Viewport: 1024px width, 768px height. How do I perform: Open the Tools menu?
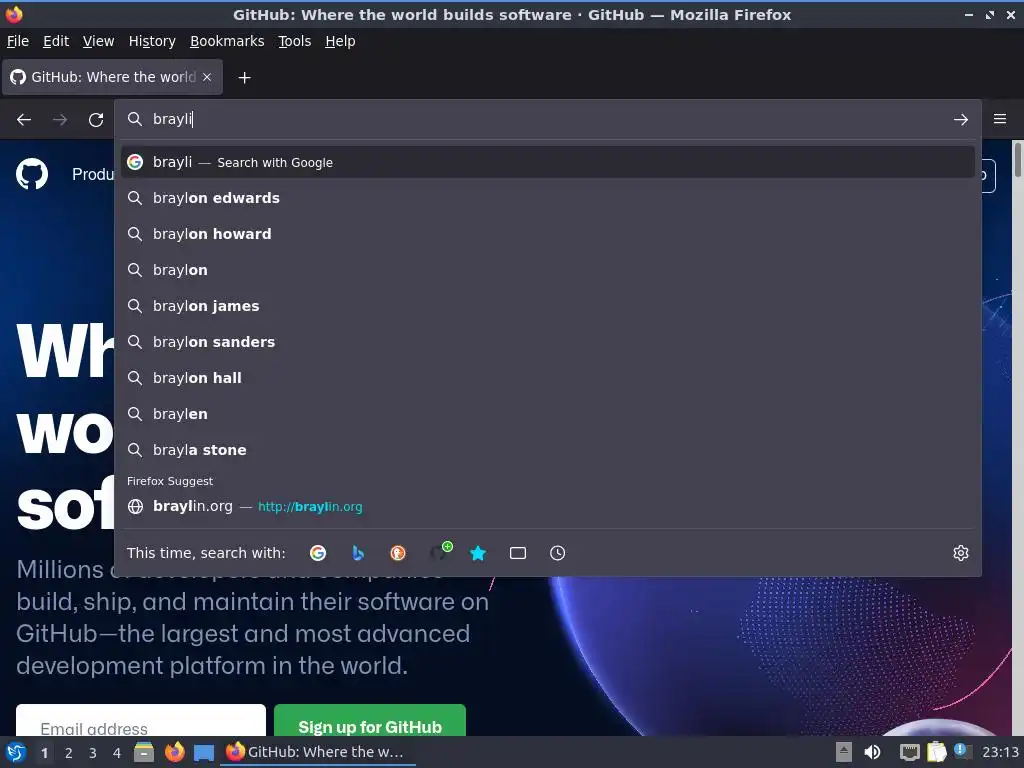point(295,41)
